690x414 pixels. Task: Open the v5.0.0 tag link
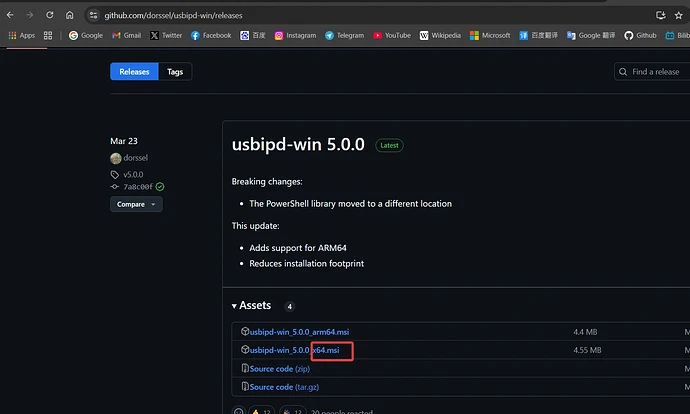pyautogui.click(x=133, y=173)
